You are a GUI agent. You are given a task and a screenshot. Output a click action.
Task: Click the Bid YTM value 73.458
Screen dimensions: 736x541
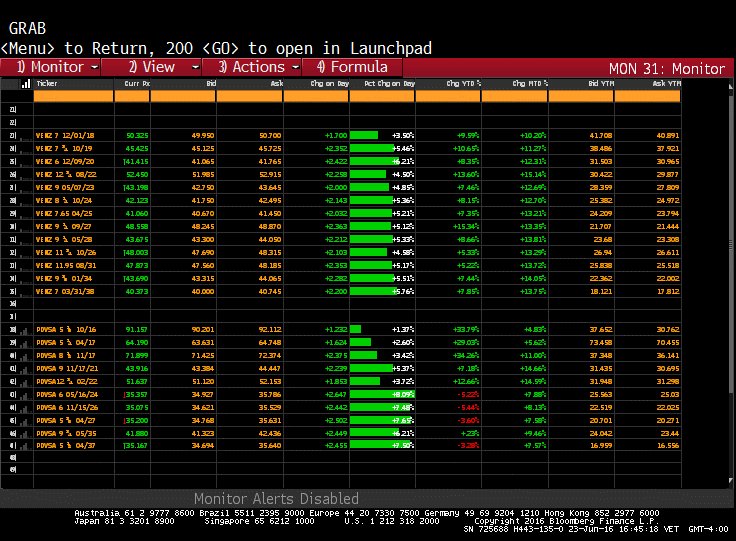coord(601,343)
